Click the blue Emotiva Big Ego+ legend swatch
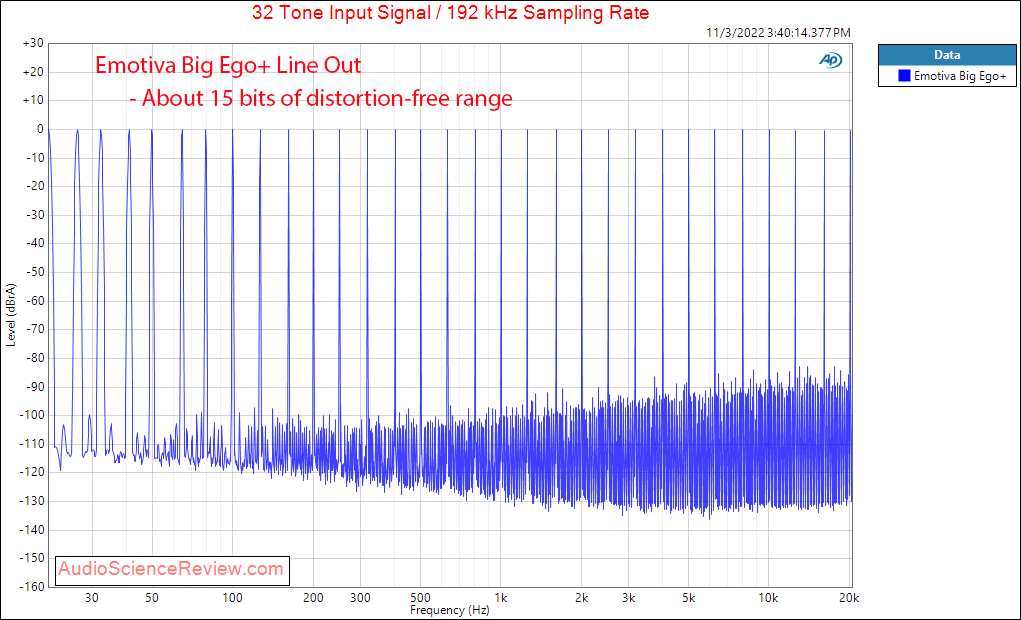 (x=904, y=76)
